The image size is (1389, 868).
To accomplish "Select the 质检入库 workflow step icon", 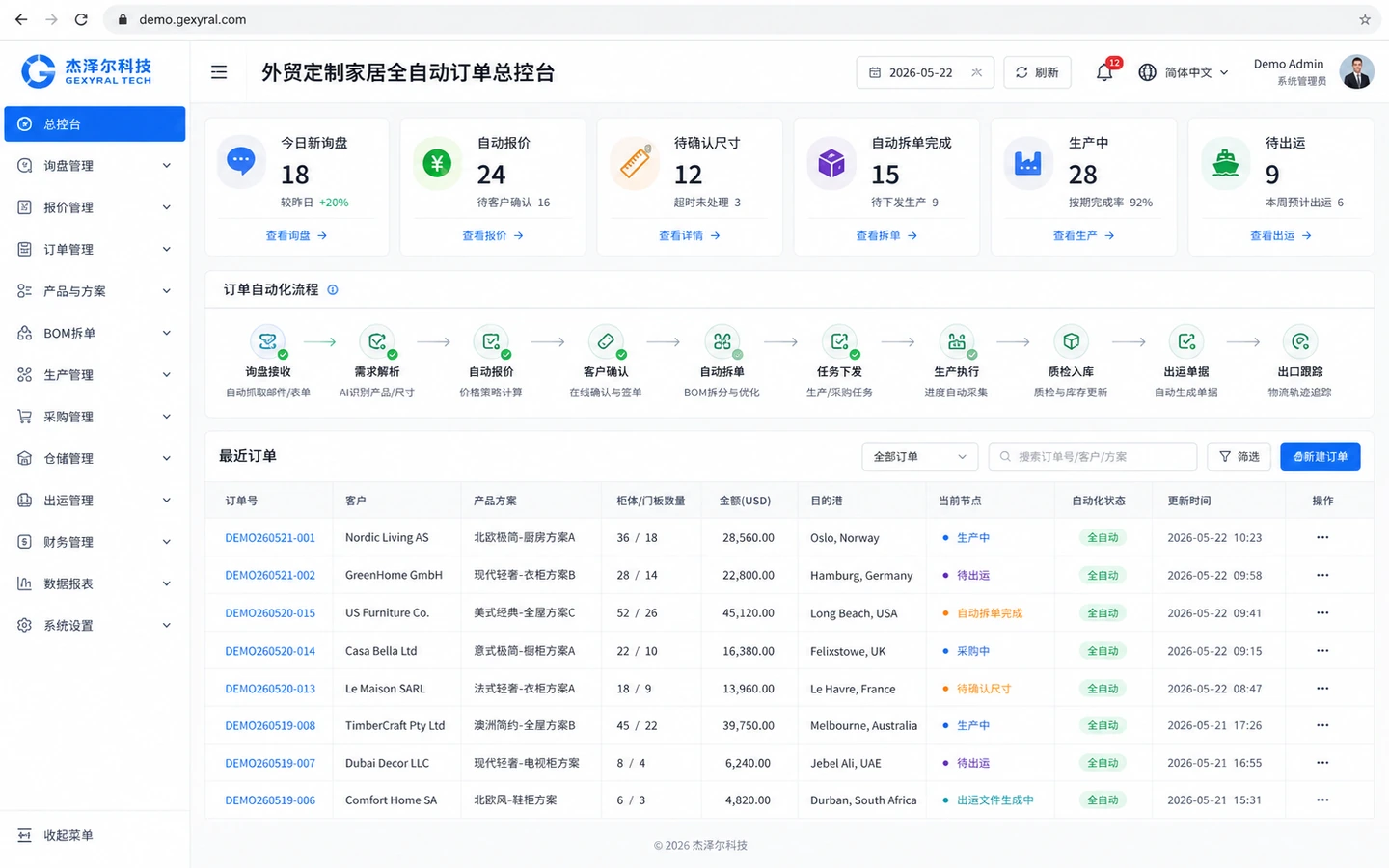I will [1071, 341].
